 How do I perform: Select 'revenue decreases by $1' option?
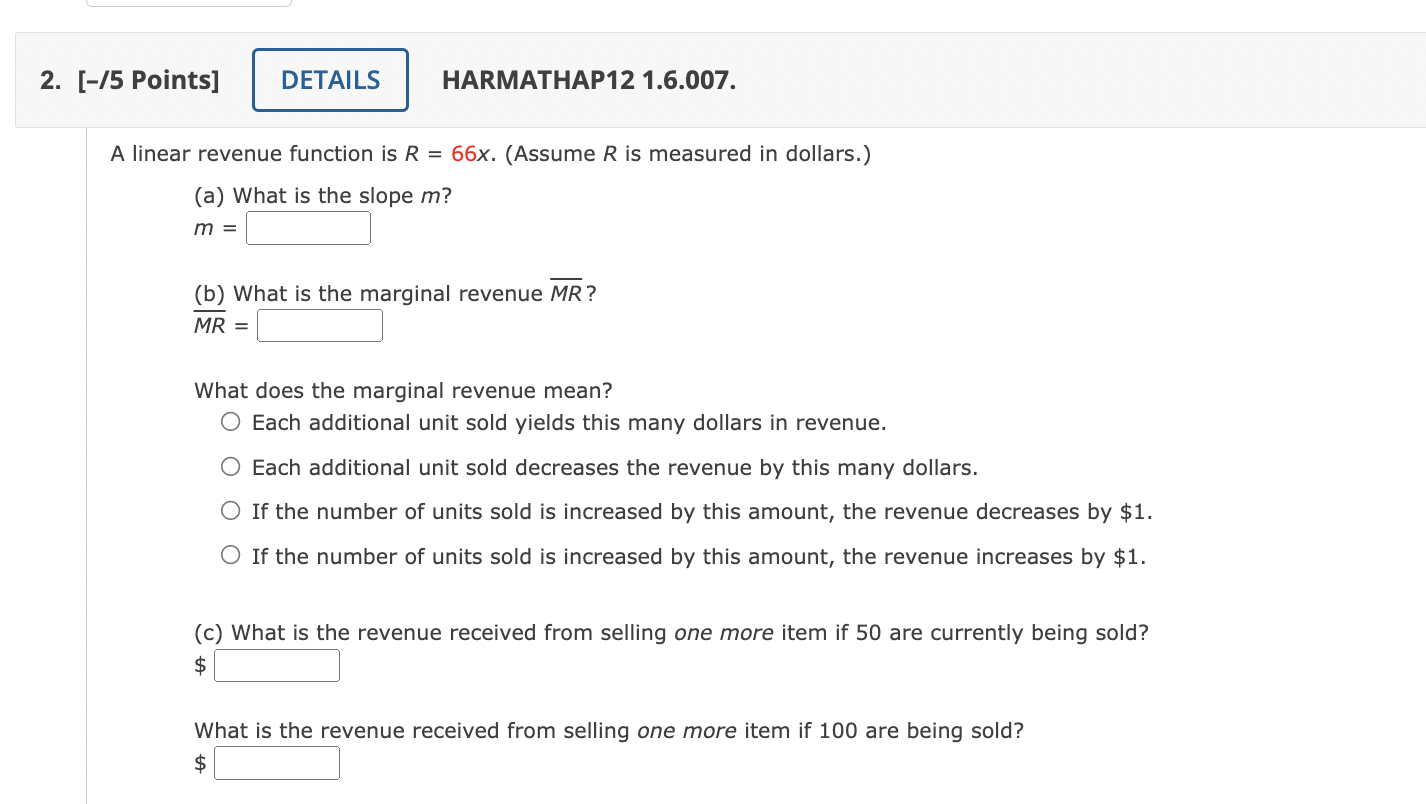pos(230,510)
